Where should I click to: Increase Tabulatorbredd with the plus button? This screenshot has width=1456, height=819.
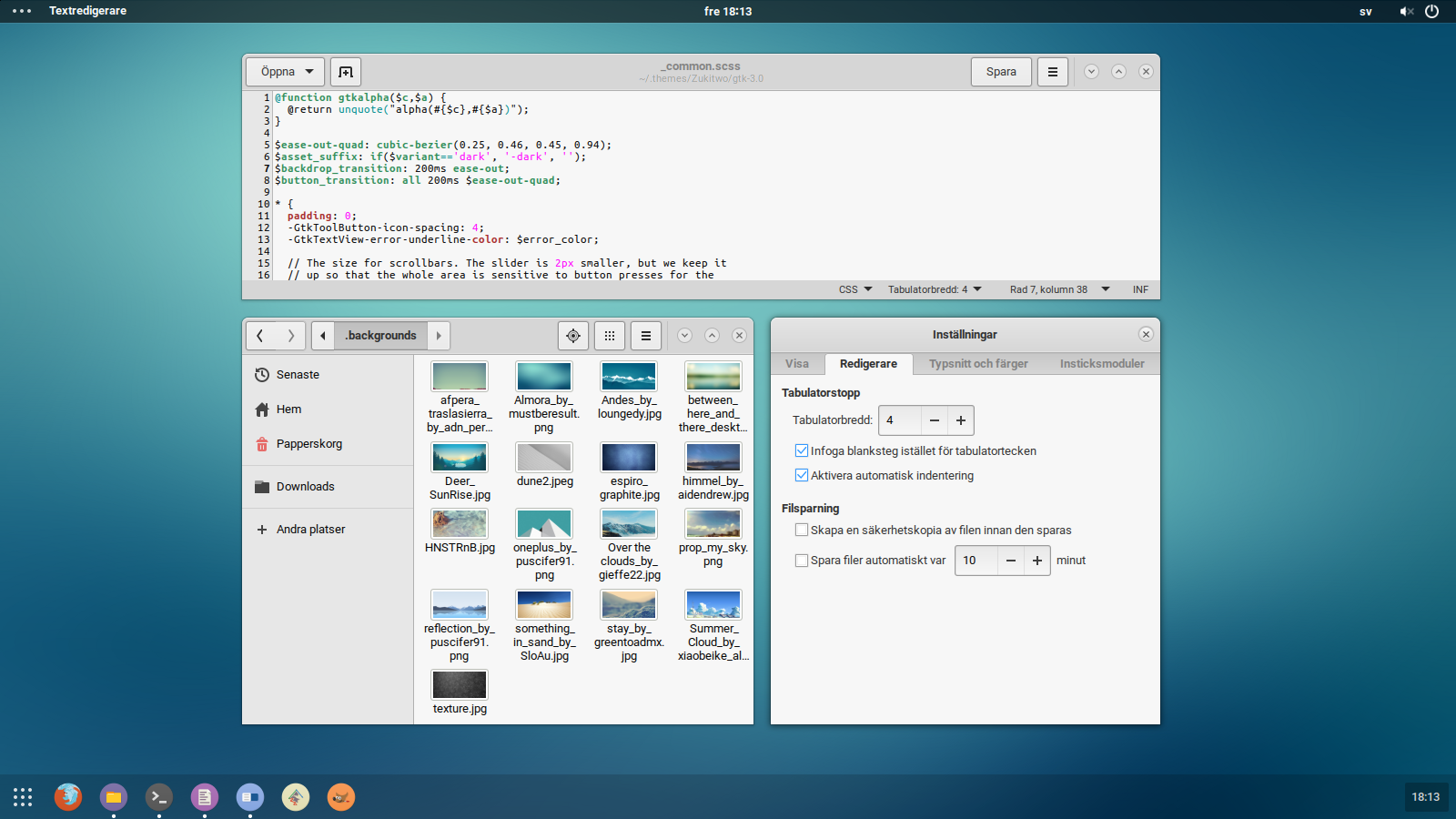click(961, 420)
